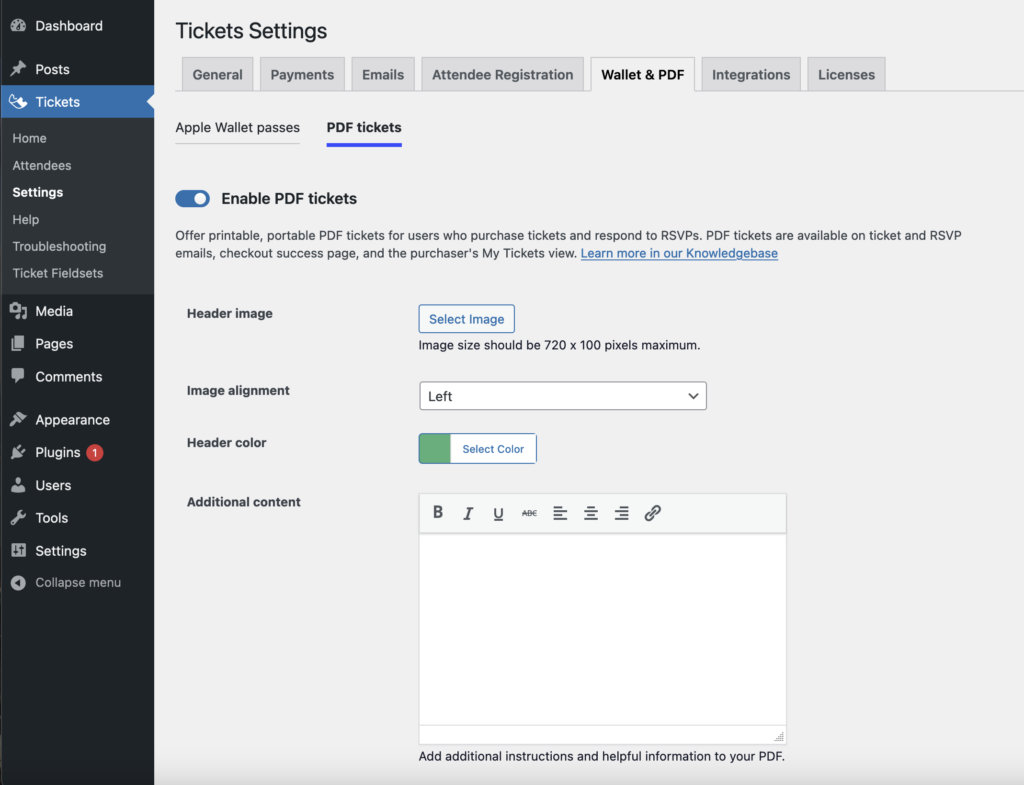Follow the Learn more in our Knowledgebase link
Image resolution: width=1024 pixels, height=785 pixels.
679,252
